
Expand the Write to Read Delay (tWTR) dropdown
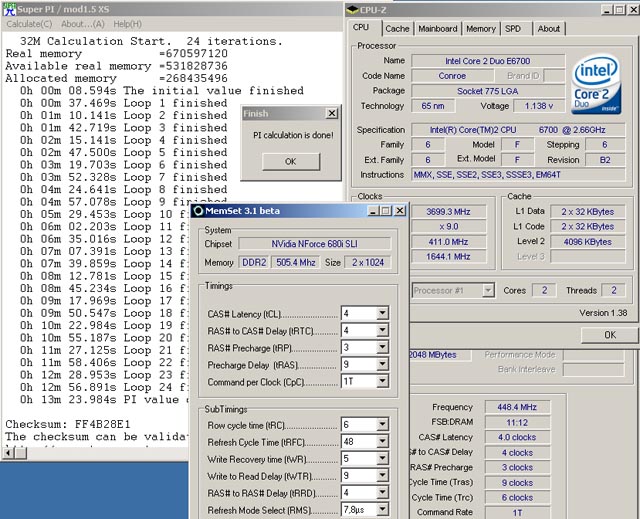pos(382,475)
